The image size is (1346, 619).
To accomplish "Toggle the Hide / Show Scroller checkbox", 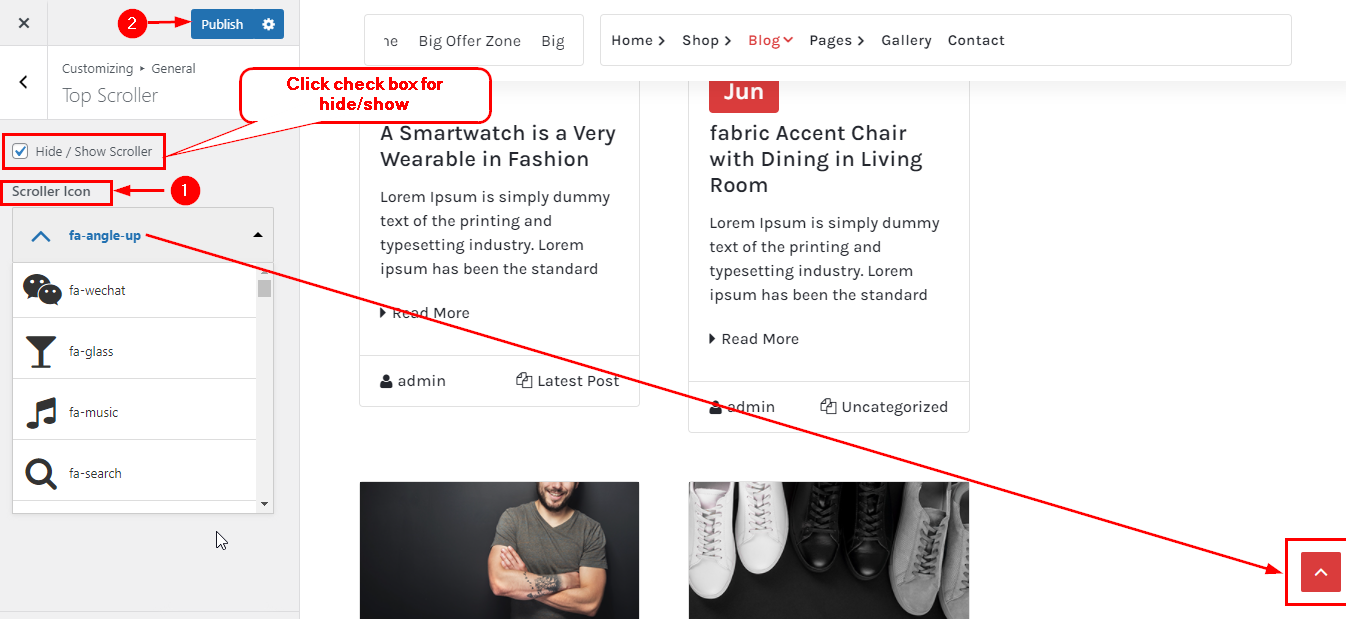I will (x=20, y=151).
